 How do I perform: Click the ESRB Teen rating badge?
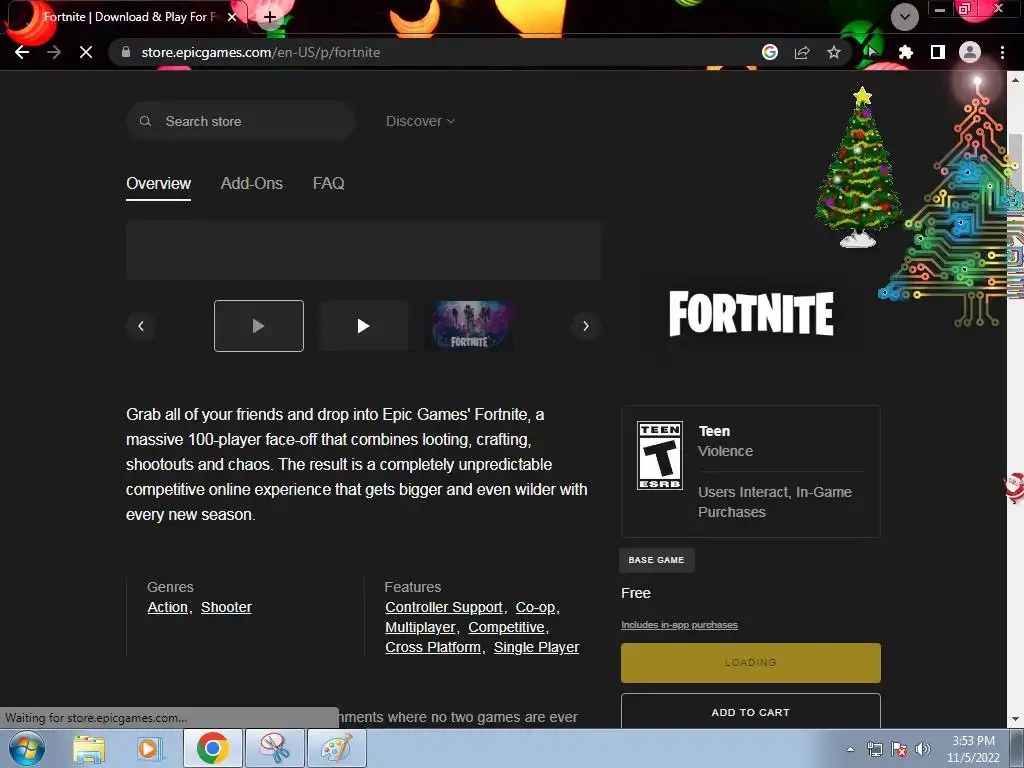pyautogui.click(x=660, y=455)
